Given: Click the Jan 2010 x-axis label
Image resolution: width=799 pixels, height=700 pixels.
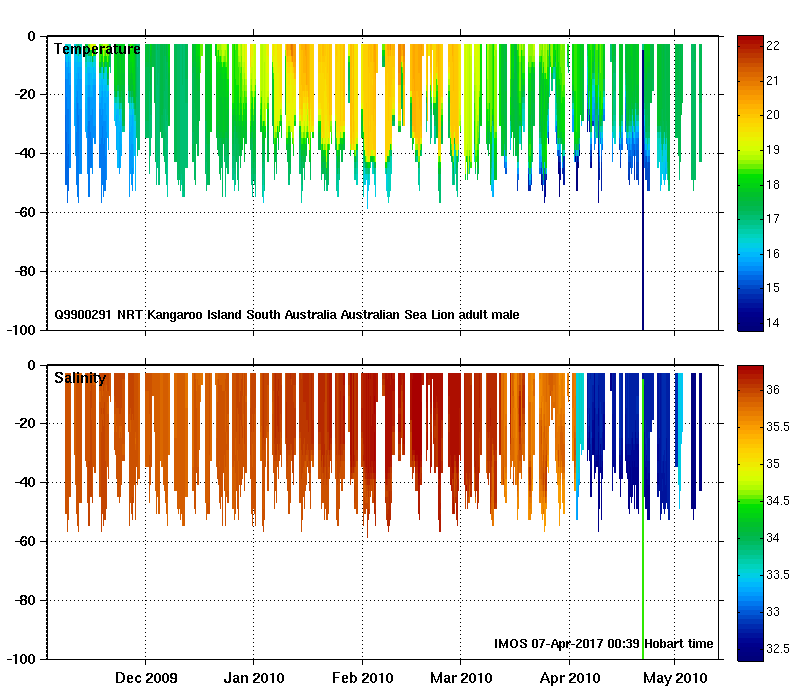Looking at the screenshot, I should coord(253,678).
